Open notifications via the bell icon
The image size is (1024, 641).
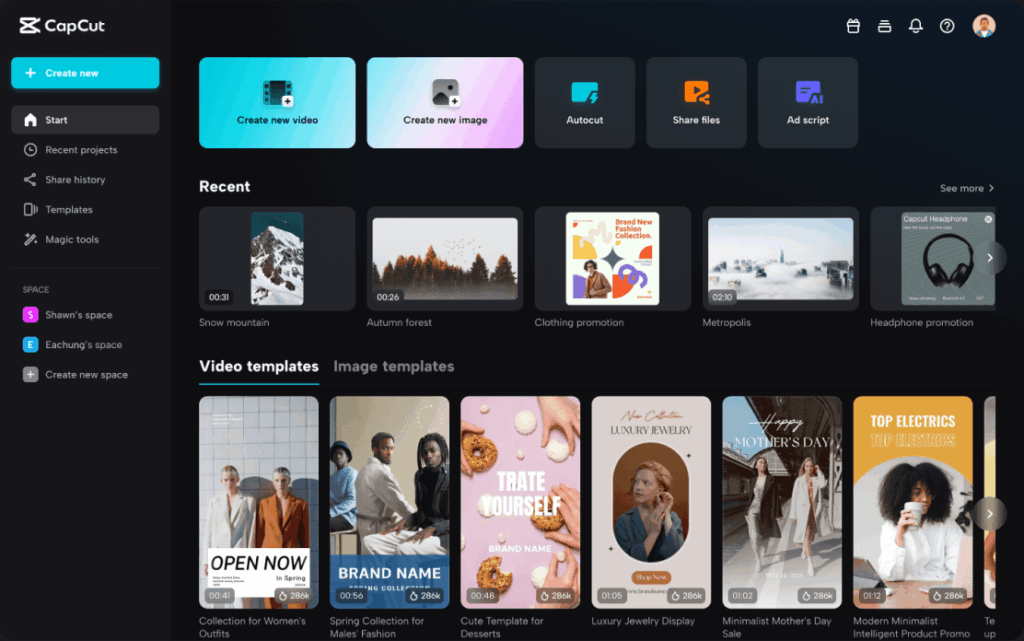(x=915, y=26)
